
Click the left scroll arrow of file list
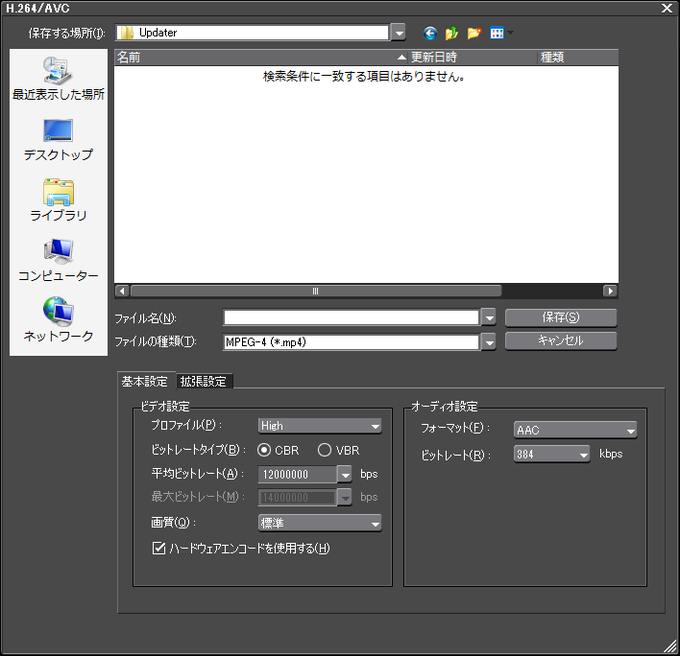pos(122,291)
